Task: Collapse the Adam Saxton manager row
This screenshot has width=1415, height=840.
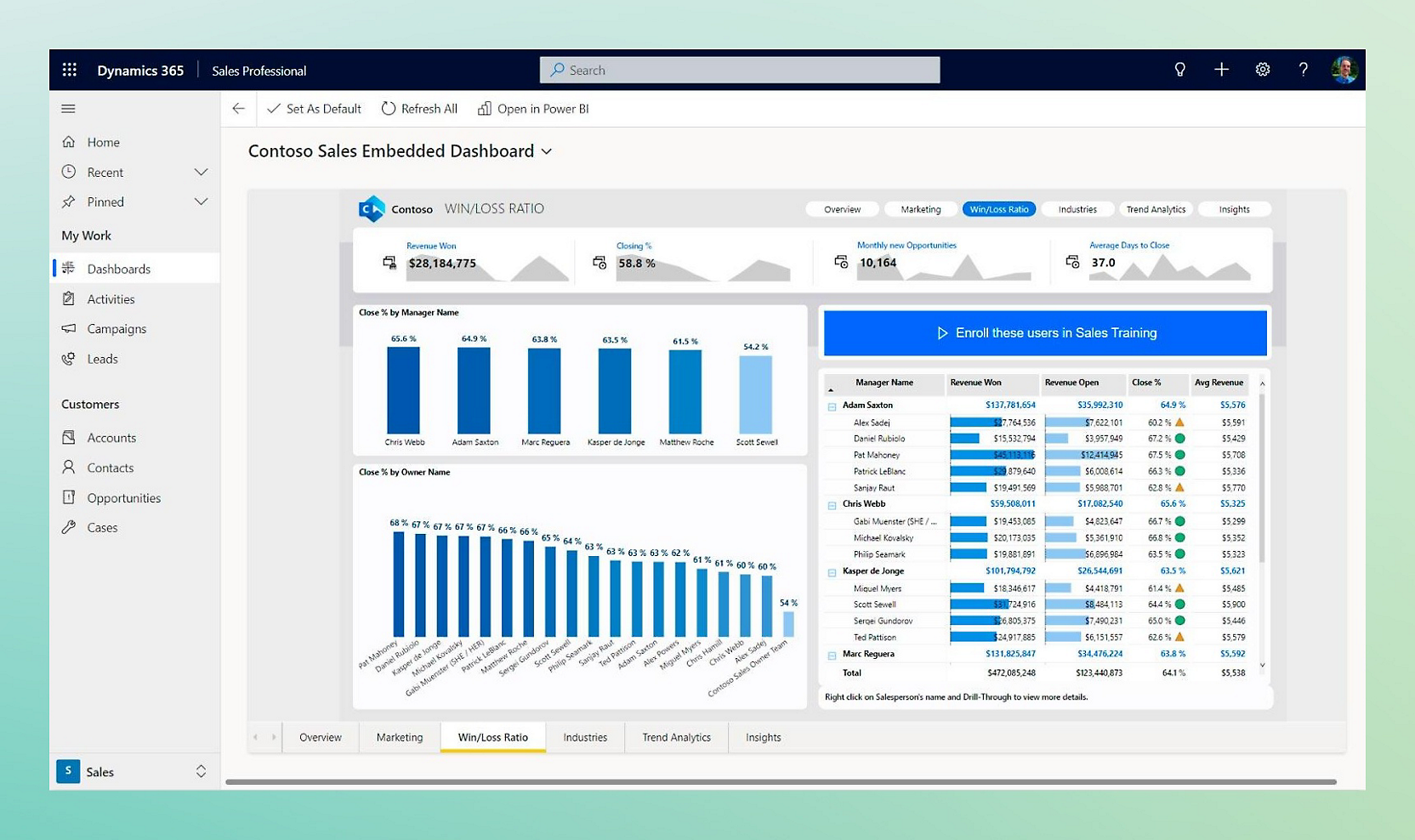Action: [x=832, y=406]
